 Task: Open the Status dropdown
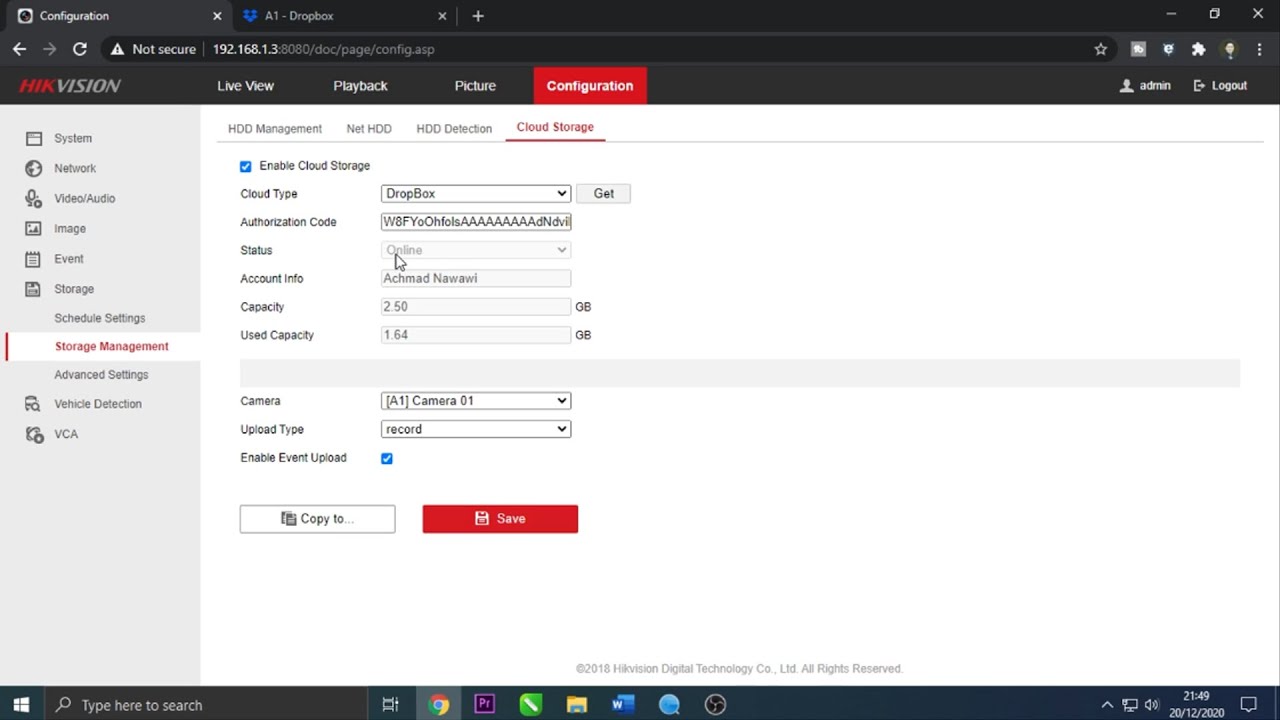(x=476, y=250)
